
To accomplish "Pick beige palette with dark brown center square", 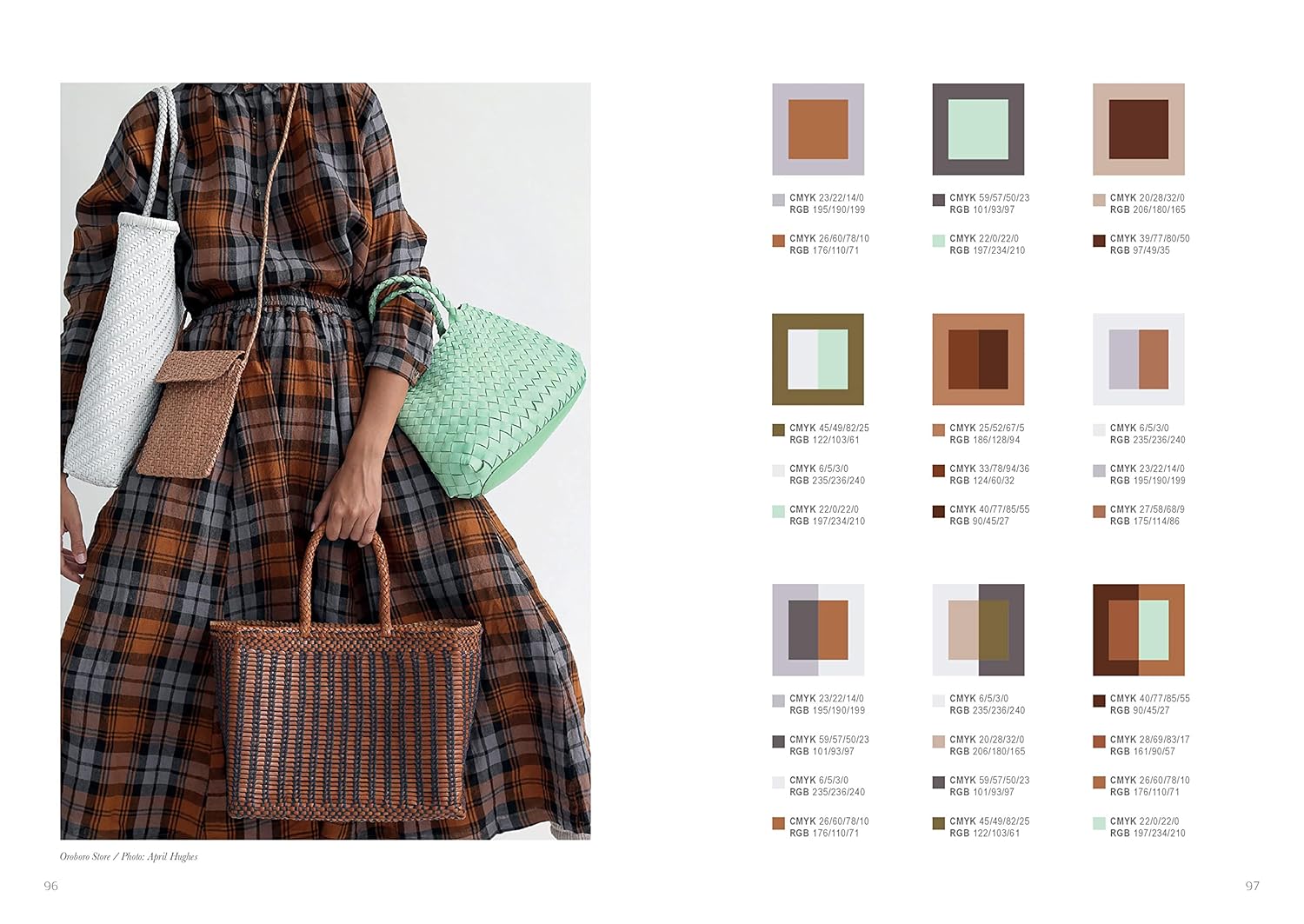I will point(1139,130).
